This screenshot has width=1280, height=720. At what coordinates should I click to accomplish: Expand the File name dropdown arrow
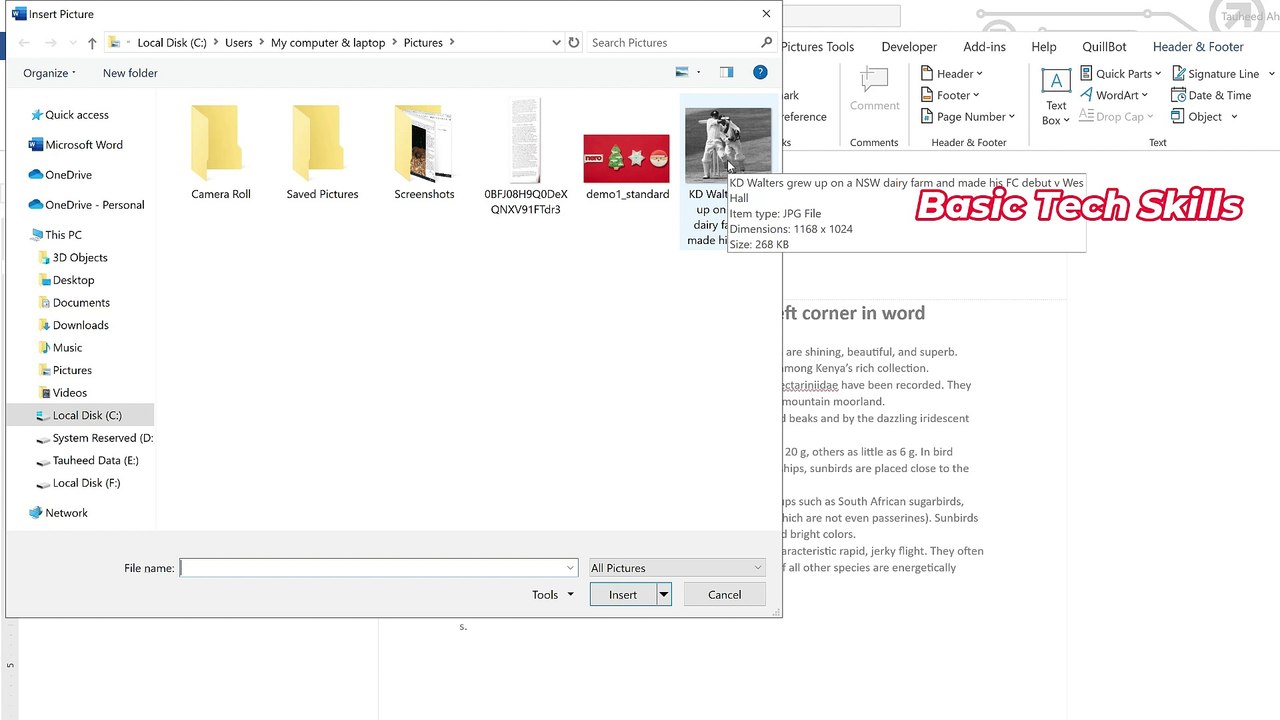click(x=571, y=568)
